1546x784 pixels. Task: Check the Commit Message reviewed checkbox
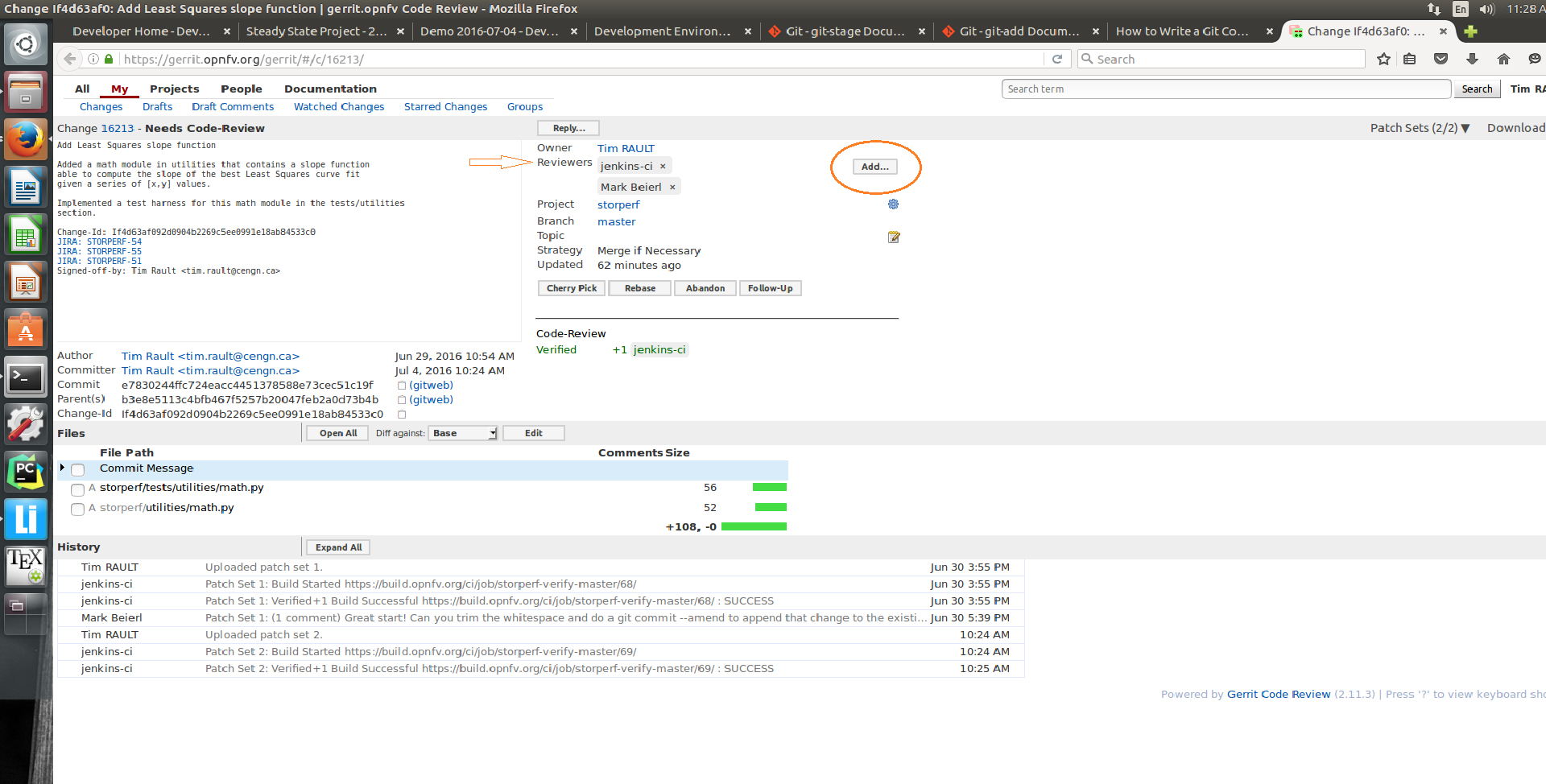78,469
